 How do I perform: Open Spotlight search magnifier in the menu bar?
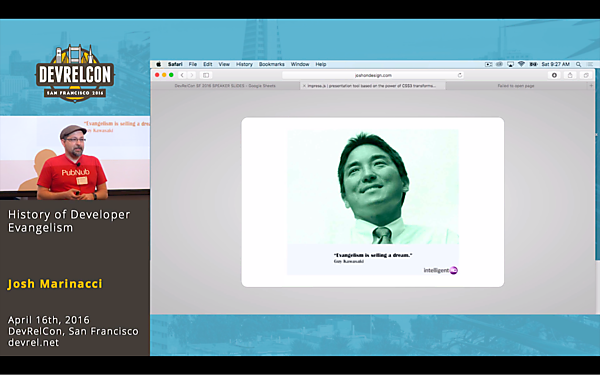click(579, 64)
